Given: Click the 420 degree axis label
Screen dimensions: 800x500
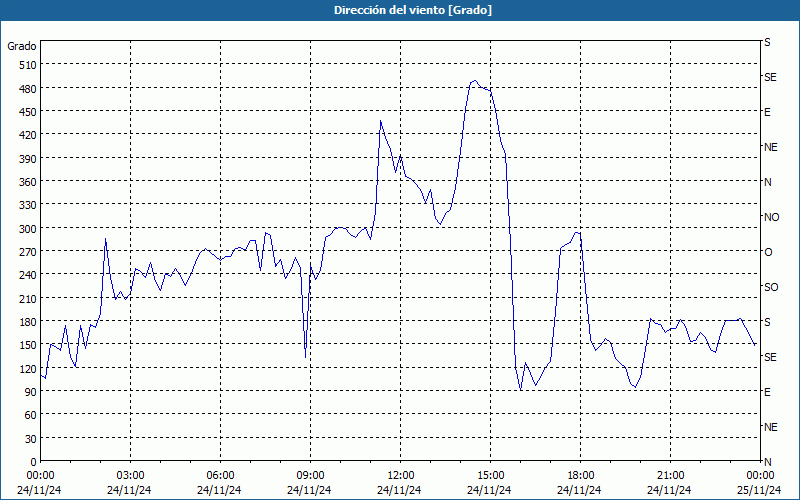Looking at the screenshot, I should (x=28, y=135).
